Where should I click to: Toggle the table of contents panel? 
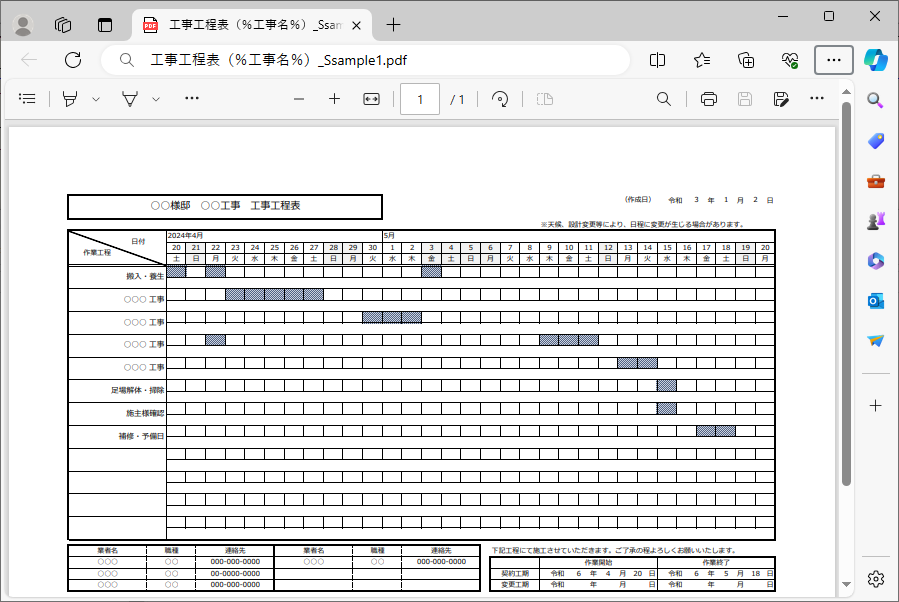pyautogui.click(x=27, y=98)
